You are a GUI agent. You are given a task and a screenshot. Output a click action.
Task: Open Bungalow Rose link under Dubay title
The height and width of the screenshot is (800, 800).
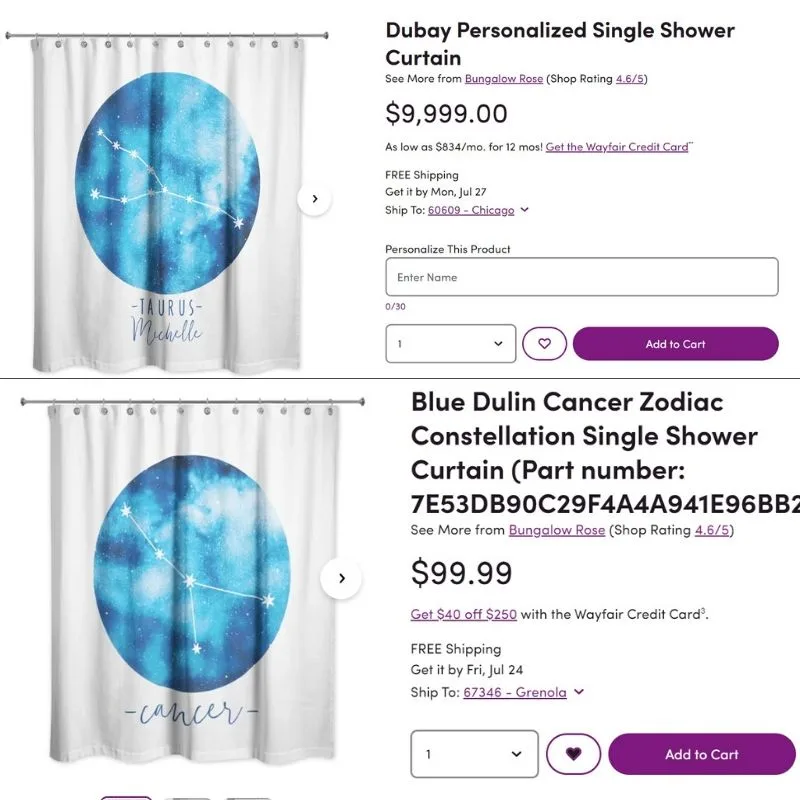tap(504, 79)
